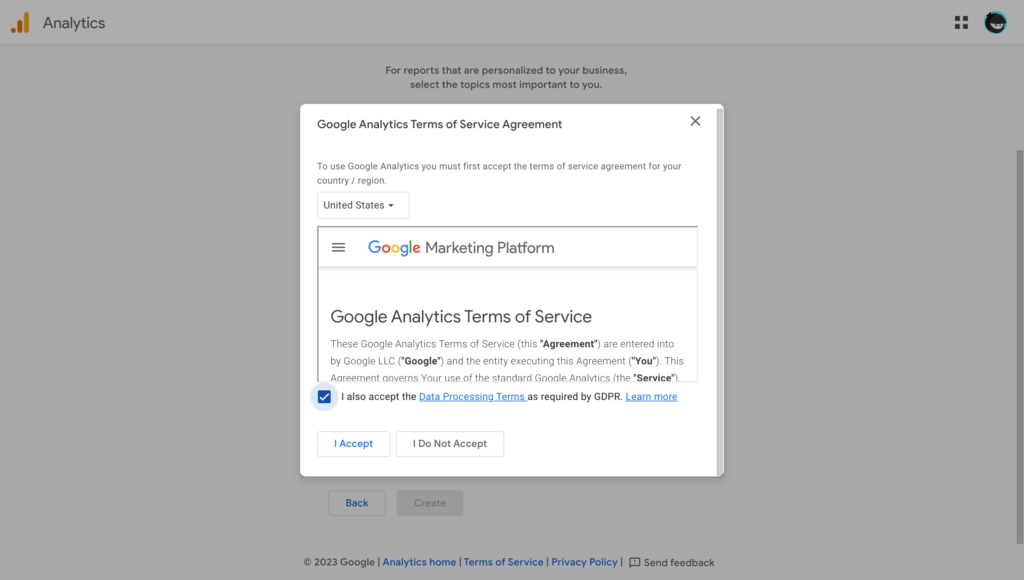
Task: Uncheck the Data Processing Terms acceptance checkbox
Action: [324, 396]
